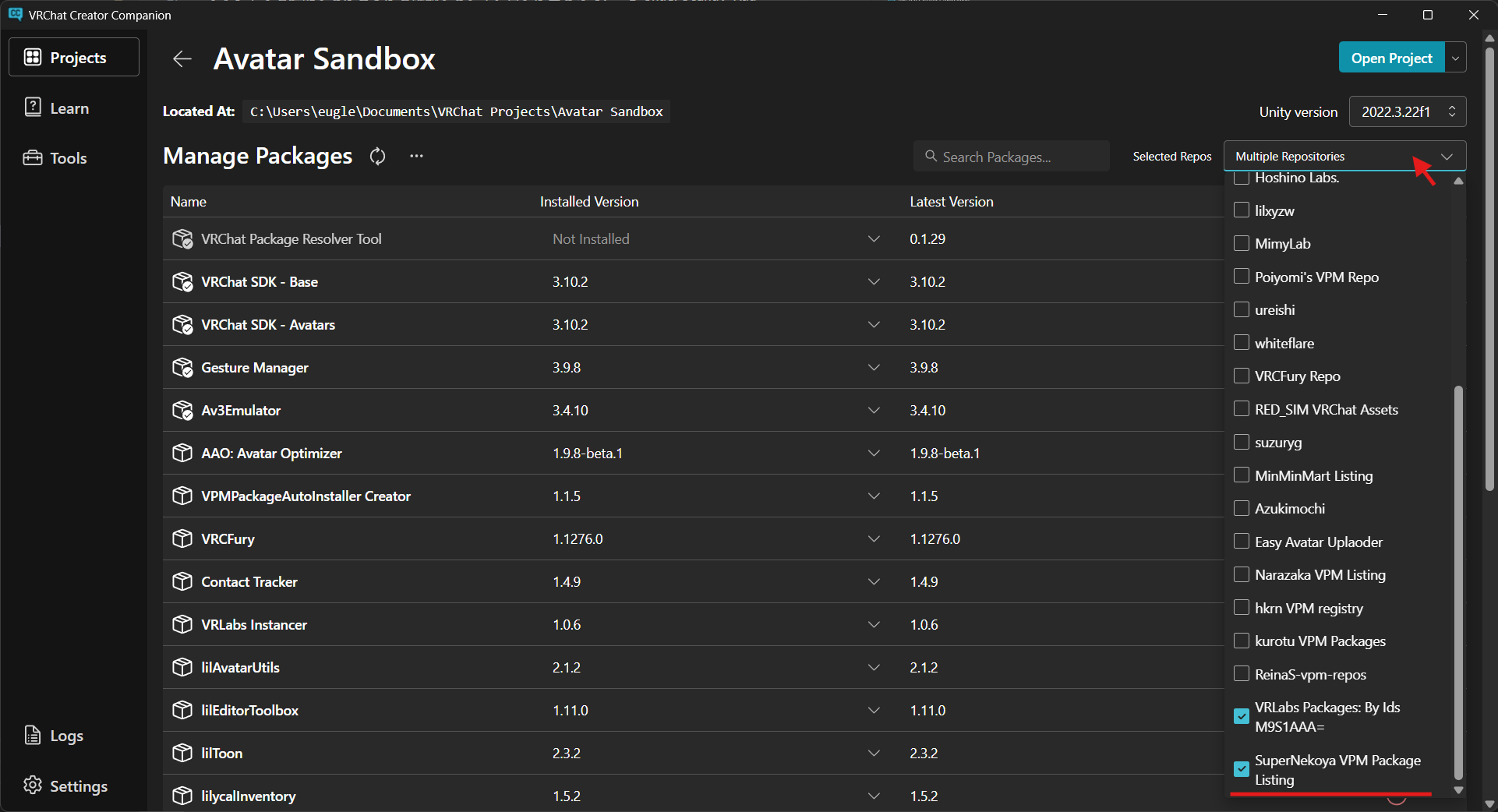Click the lilycalInventory package icon

[x=182, y=796]
